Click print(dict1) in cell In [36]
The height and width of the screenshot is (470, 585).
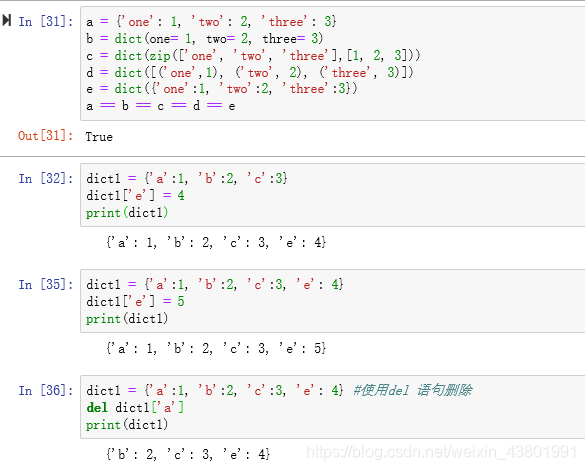(127, 424)
